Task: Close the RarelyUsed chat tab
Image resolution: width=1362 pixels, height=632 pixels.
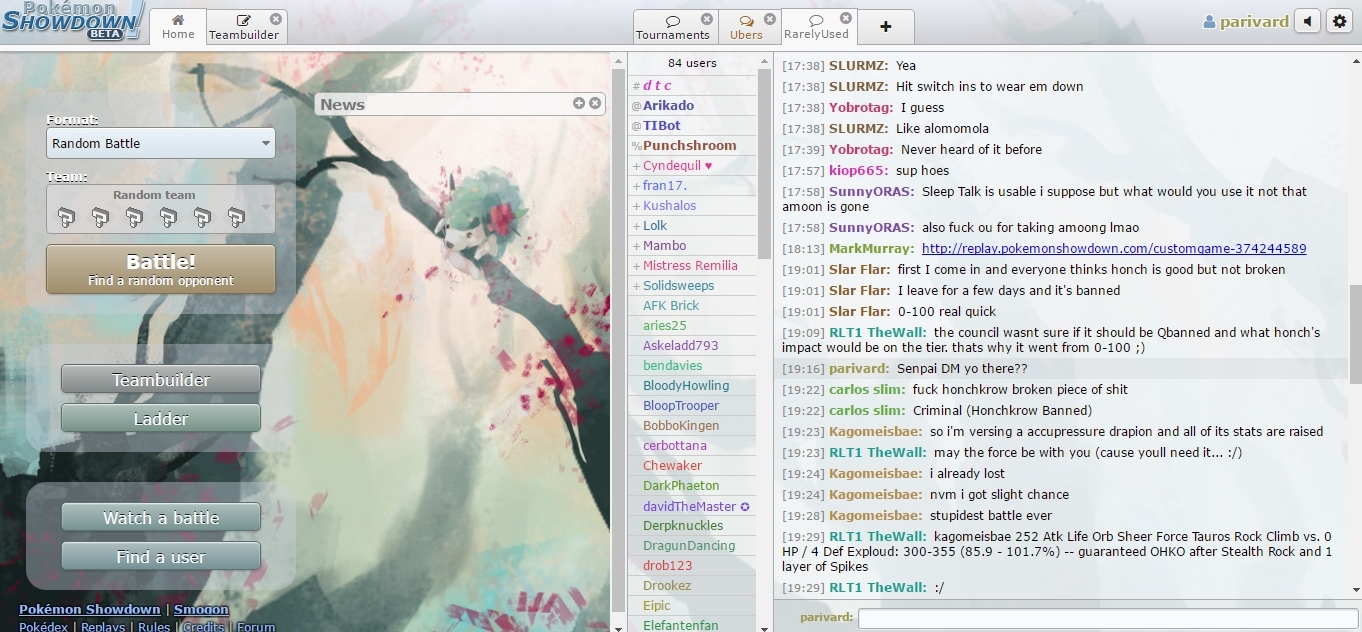Action: click(x=846, y=19)
